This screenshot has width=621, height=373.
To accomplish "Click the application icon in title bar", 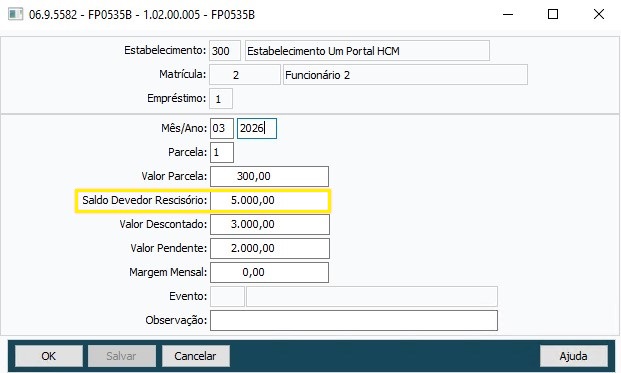I will 15,15.
